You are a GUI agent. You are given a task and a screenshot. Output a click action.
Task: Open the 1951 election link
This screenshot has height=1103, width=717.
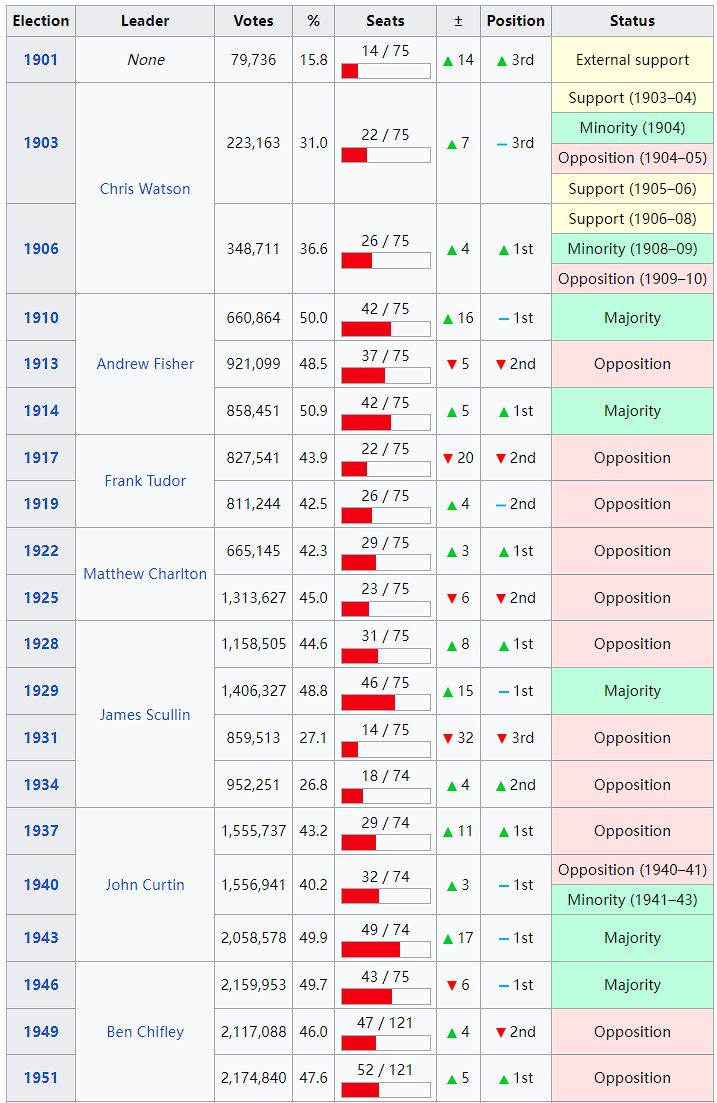(41, 1078)
